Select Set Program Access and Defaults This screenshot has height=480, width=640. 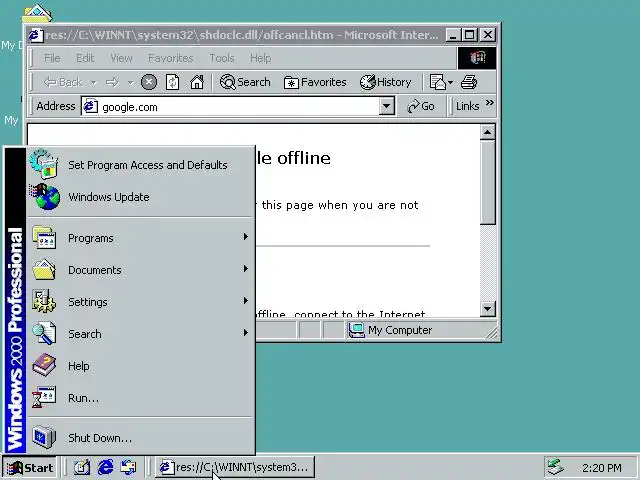coord(140,165)
